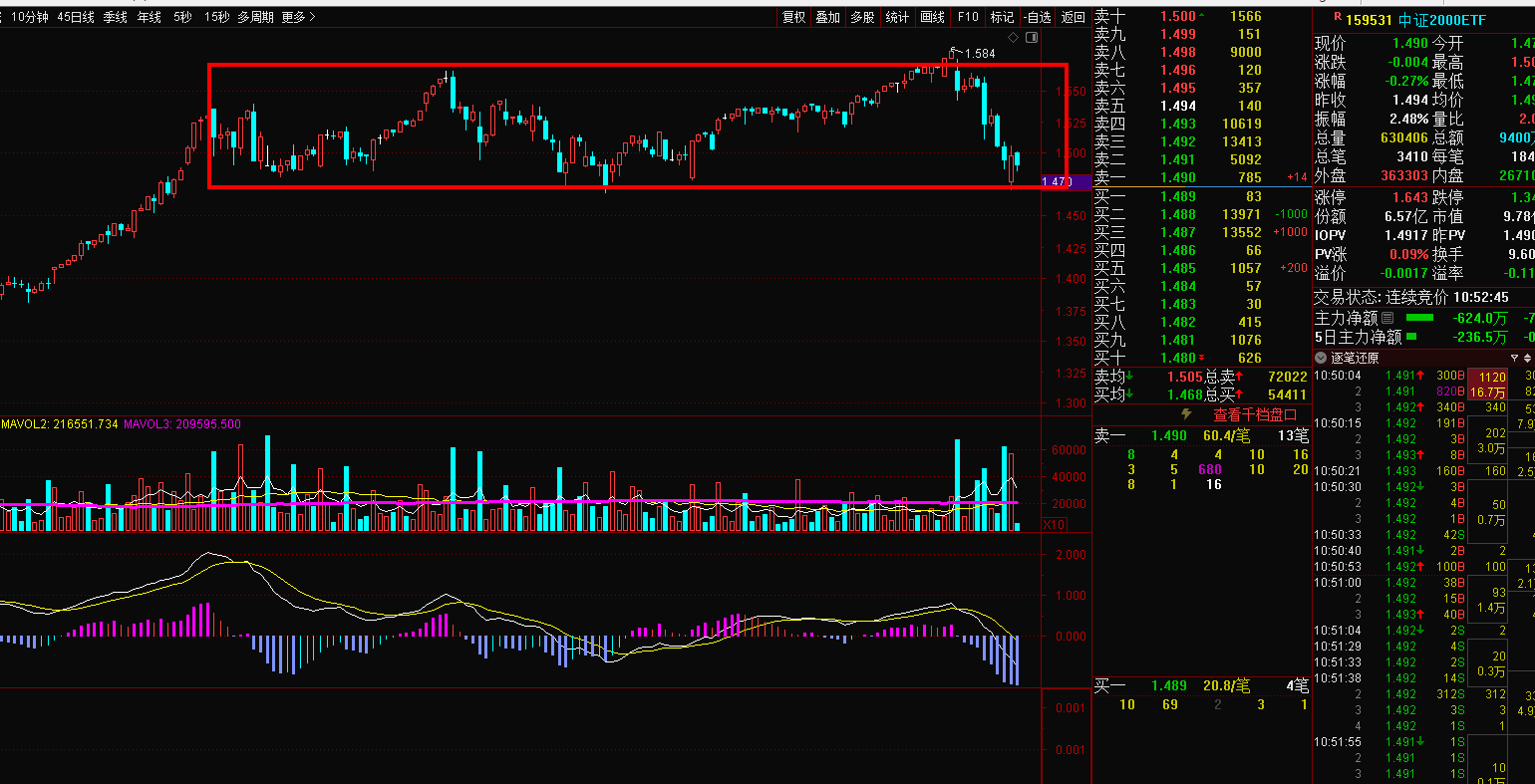Click the diamond icon above the chart
1535x784 pixels.
click(x=1013, y=38)
